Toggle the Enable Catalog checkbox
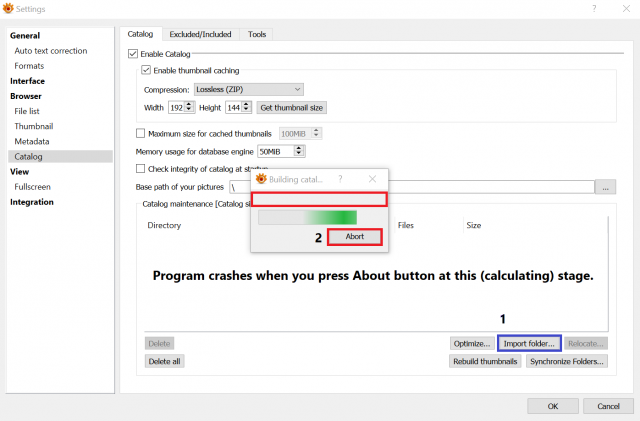640x421 pixels. (133, 53)
